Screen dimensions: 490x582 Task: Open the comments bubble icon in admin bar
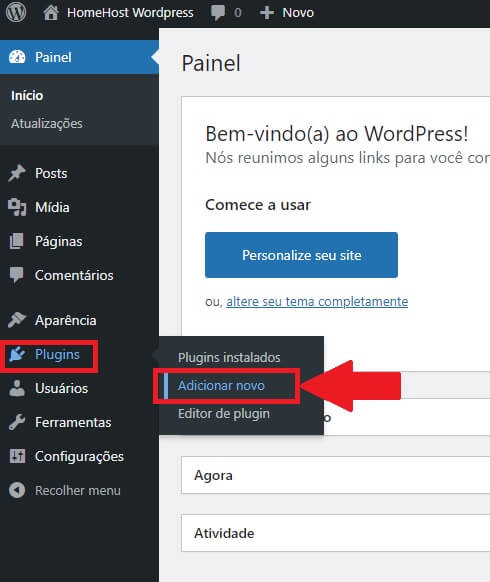coord(218,13)
